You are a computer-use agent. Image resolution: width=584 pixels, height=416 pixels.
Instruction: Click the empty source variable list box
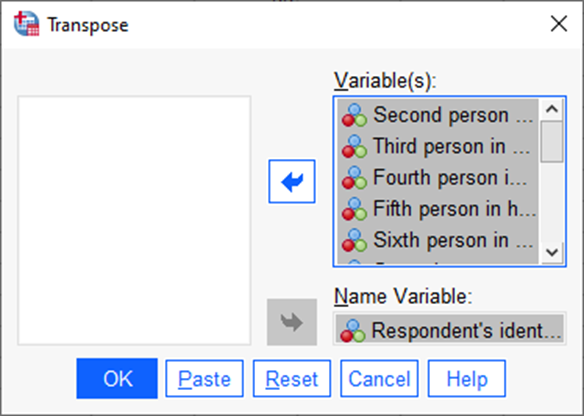(x=134, y=220)
